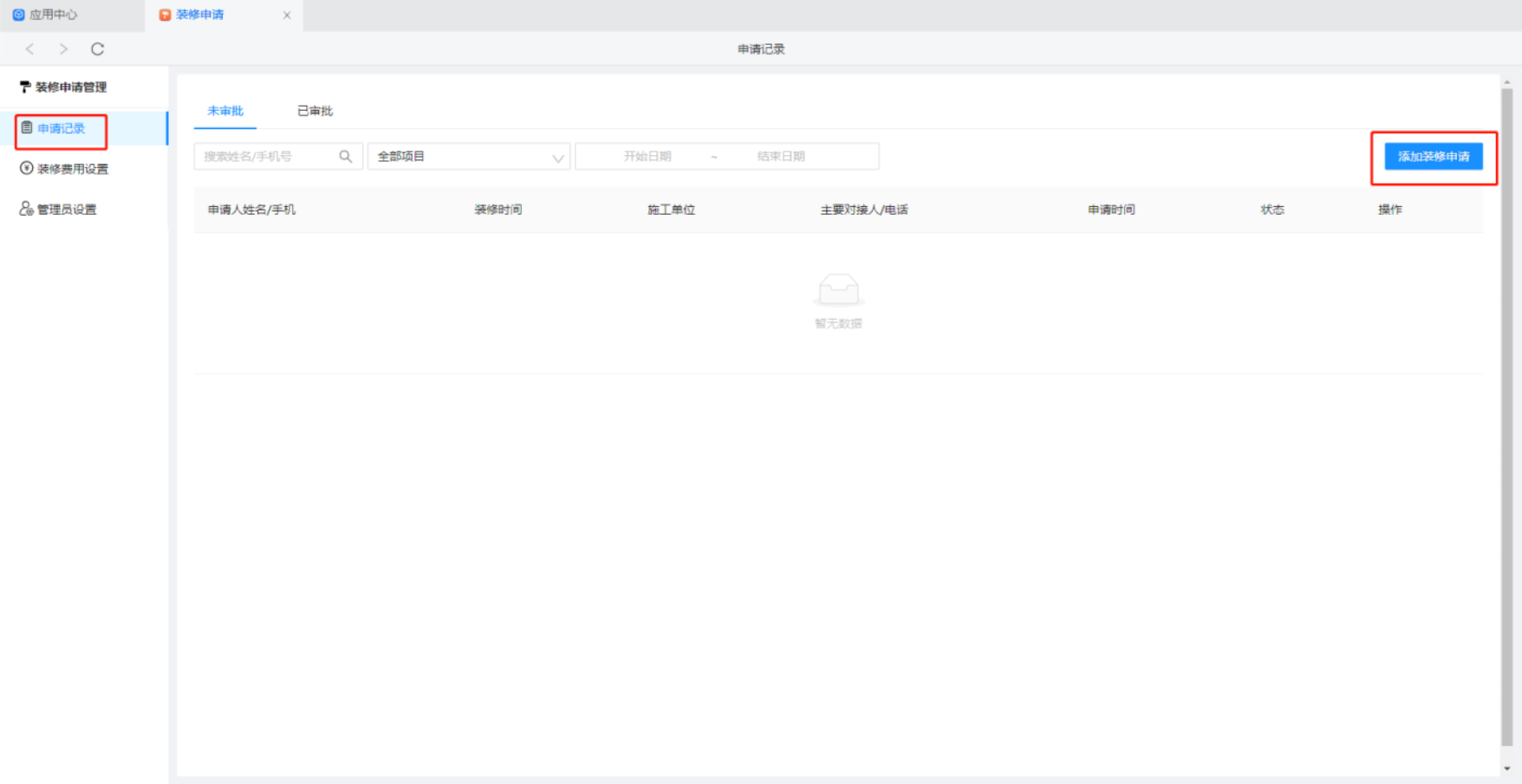Click the forward navigation arrow icon

[63, 49]
